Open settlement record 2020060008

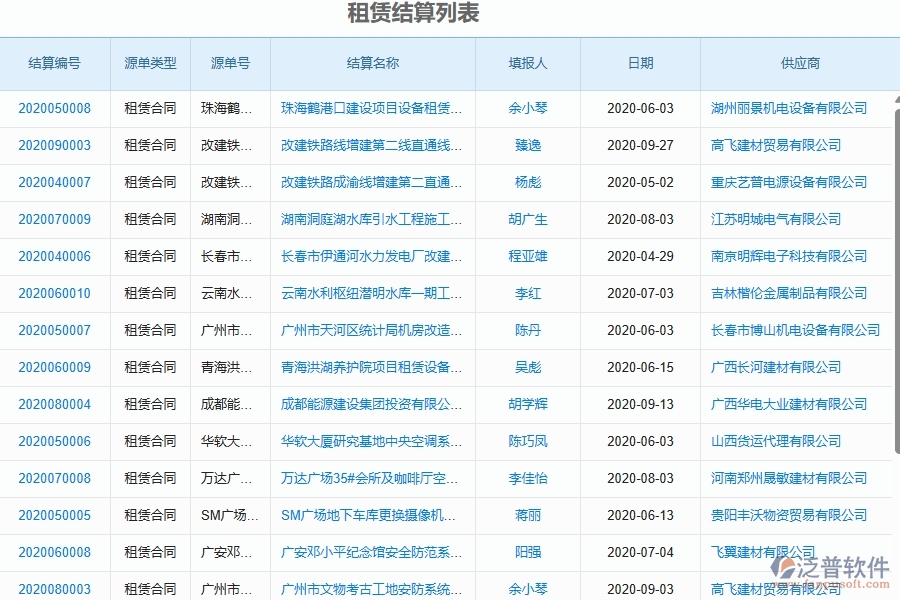pyautogui.click(x=55, y=552)
